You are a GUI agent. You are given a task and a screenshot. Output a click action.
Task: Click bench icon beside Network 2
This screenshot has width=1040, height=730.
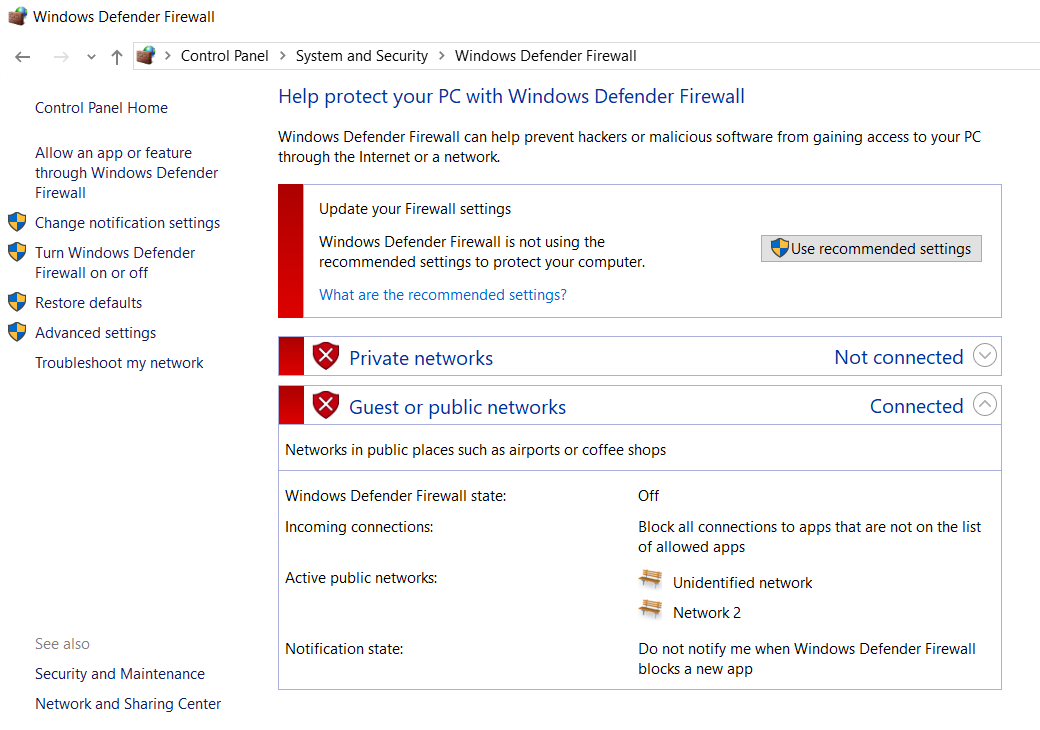(x=651, y=609)
